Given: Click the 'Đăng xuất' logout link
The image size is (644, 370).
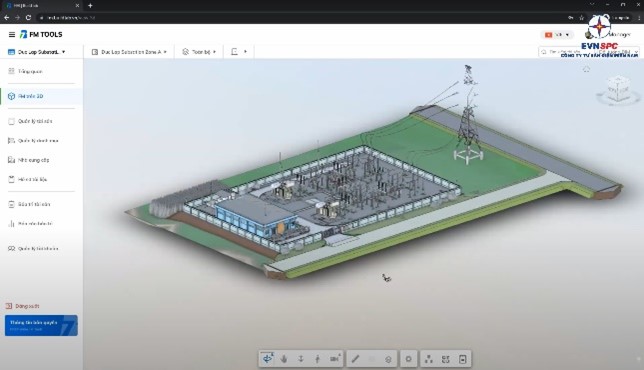Looking at the screenshot, I should (23, 306).
